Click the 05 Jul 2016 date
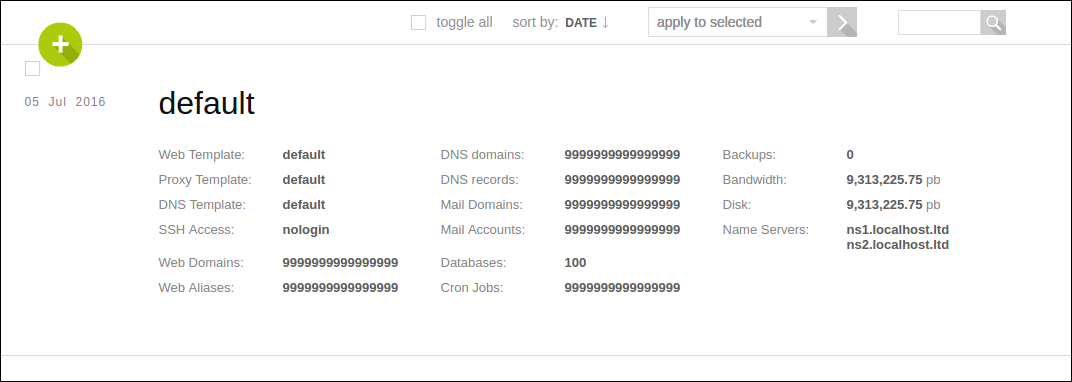The image size is (1072, 382). coord(65,102)
